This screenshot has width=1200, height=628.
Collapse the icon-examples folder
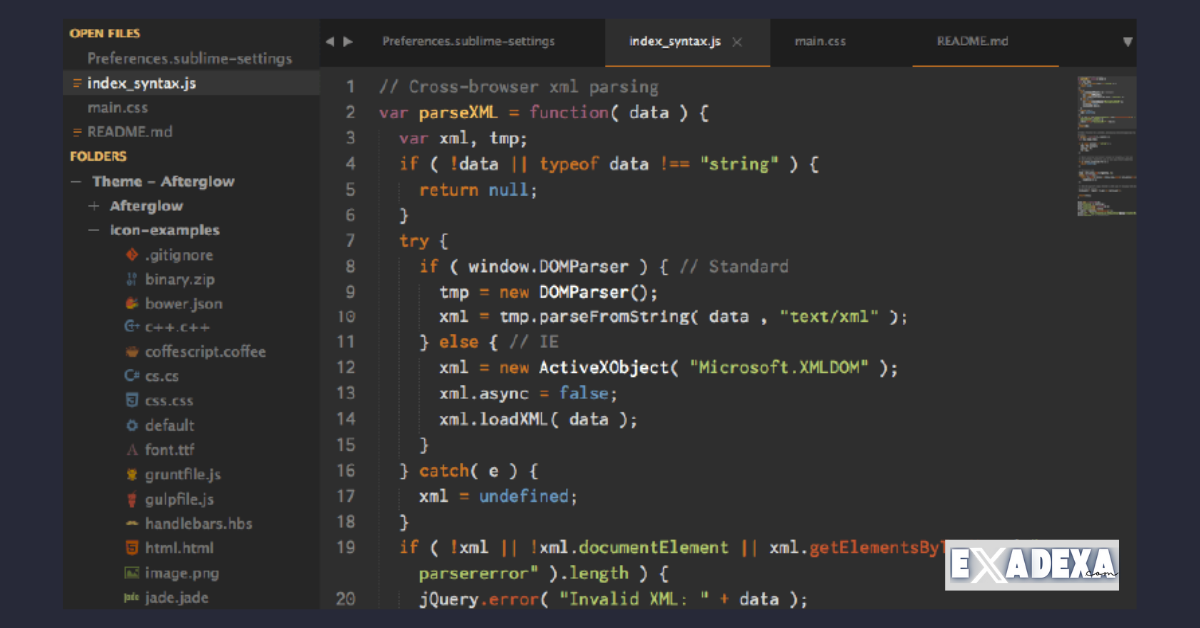(x=93, y=230)
